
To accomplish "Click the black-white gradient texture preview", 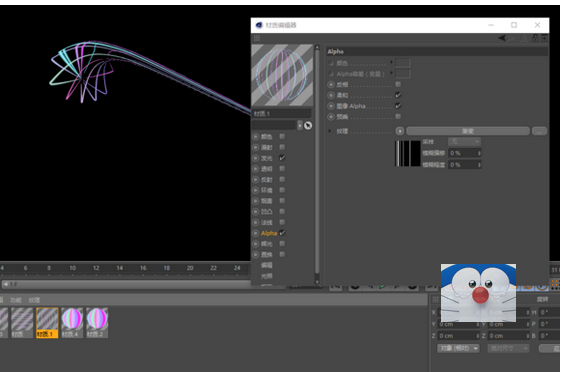I will (x=408, y=153).
